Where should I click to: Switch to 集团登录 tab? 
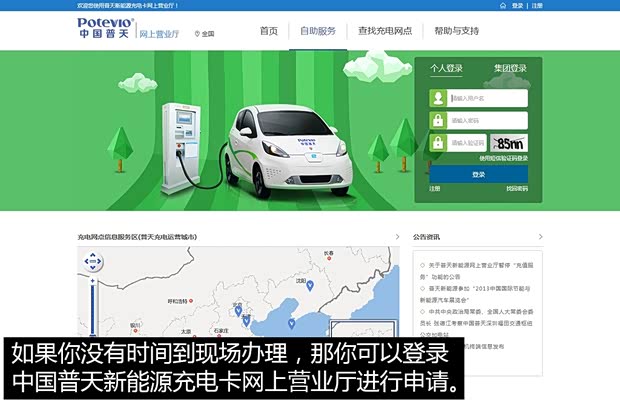click(510, 68)
